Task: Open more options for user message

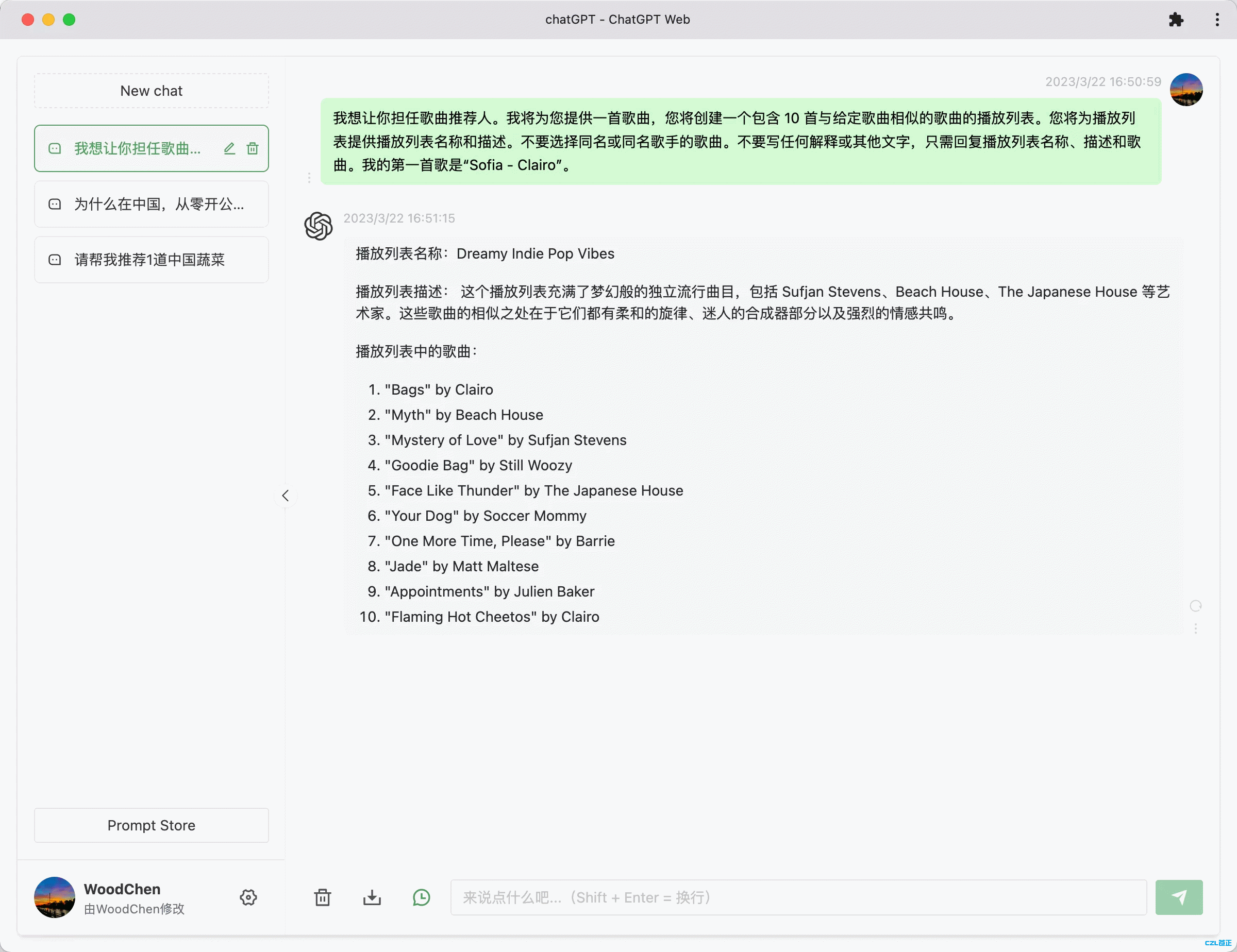Action: pyautogui.click(x=309, y=178)
